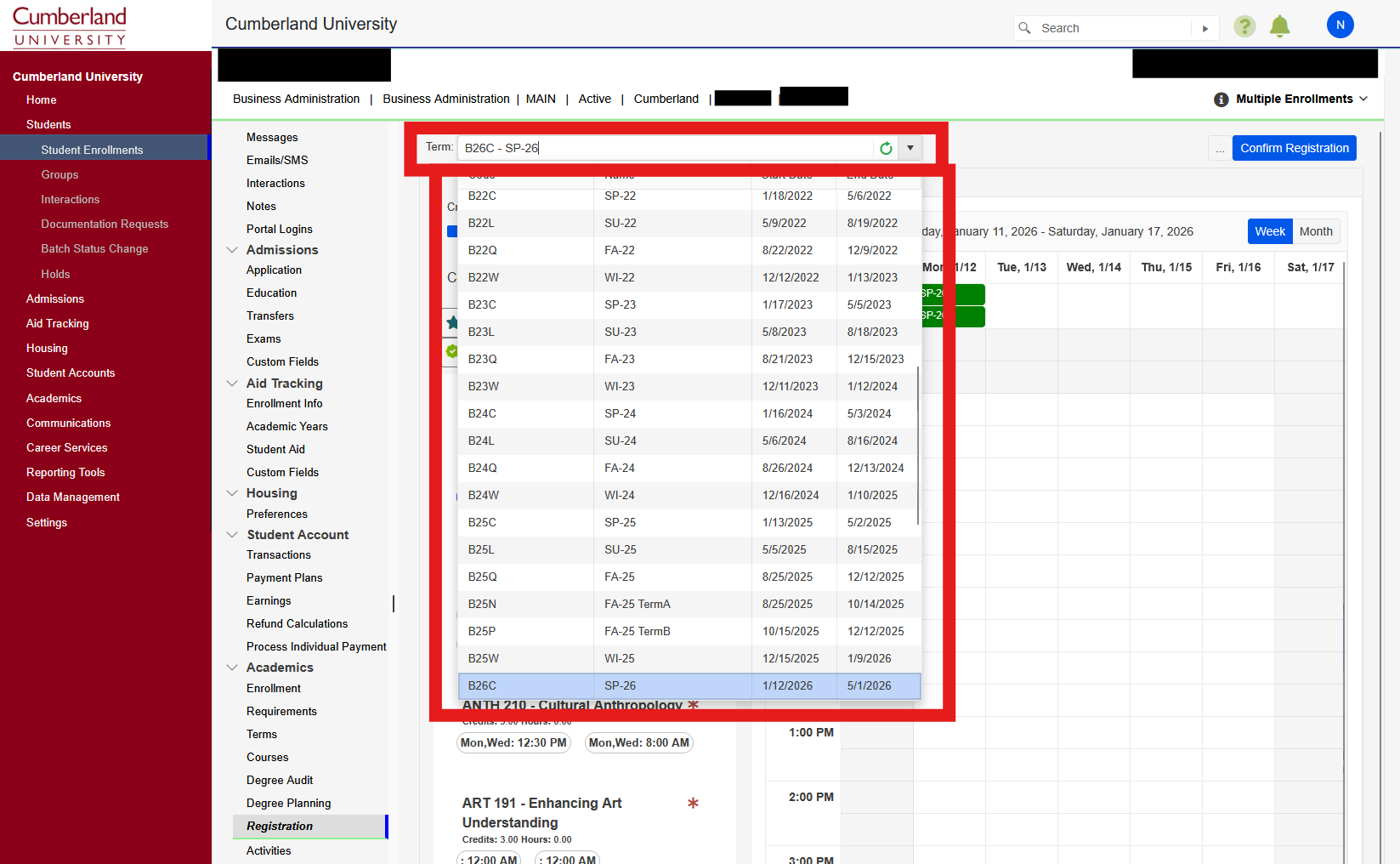The width and height of the screenshot is (1400, 864).
Task: Open Batch Status Change
Action: (94, 248)
